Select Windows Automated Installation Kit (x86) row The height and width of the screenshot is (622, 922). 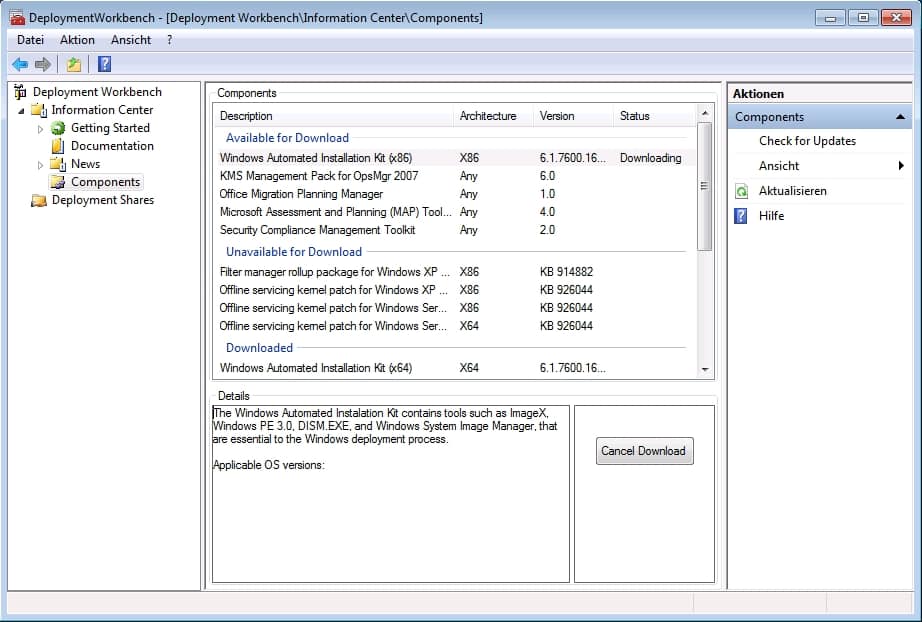[x=455, y=158]
